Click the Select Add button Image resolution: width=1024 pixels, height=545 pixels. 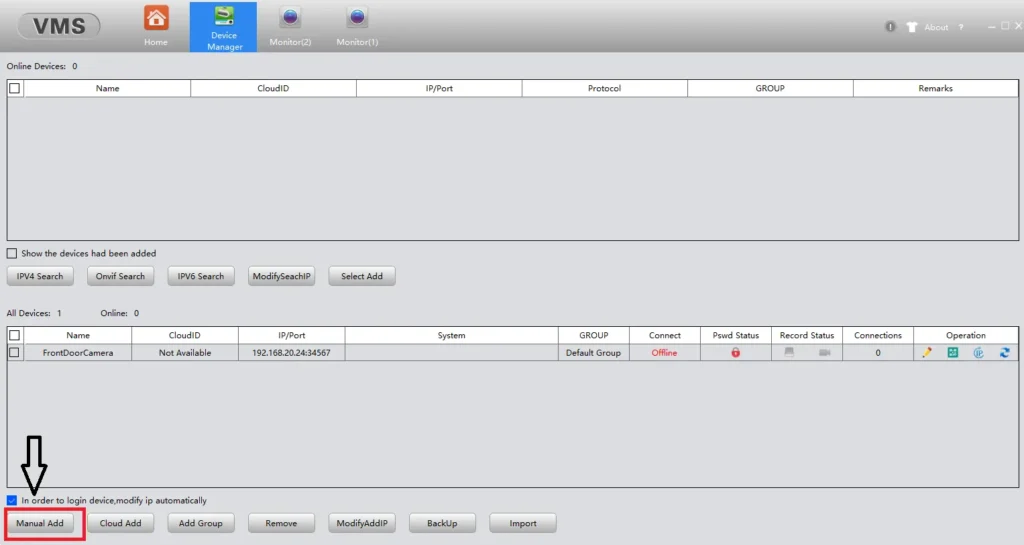[x=362, y=276]
